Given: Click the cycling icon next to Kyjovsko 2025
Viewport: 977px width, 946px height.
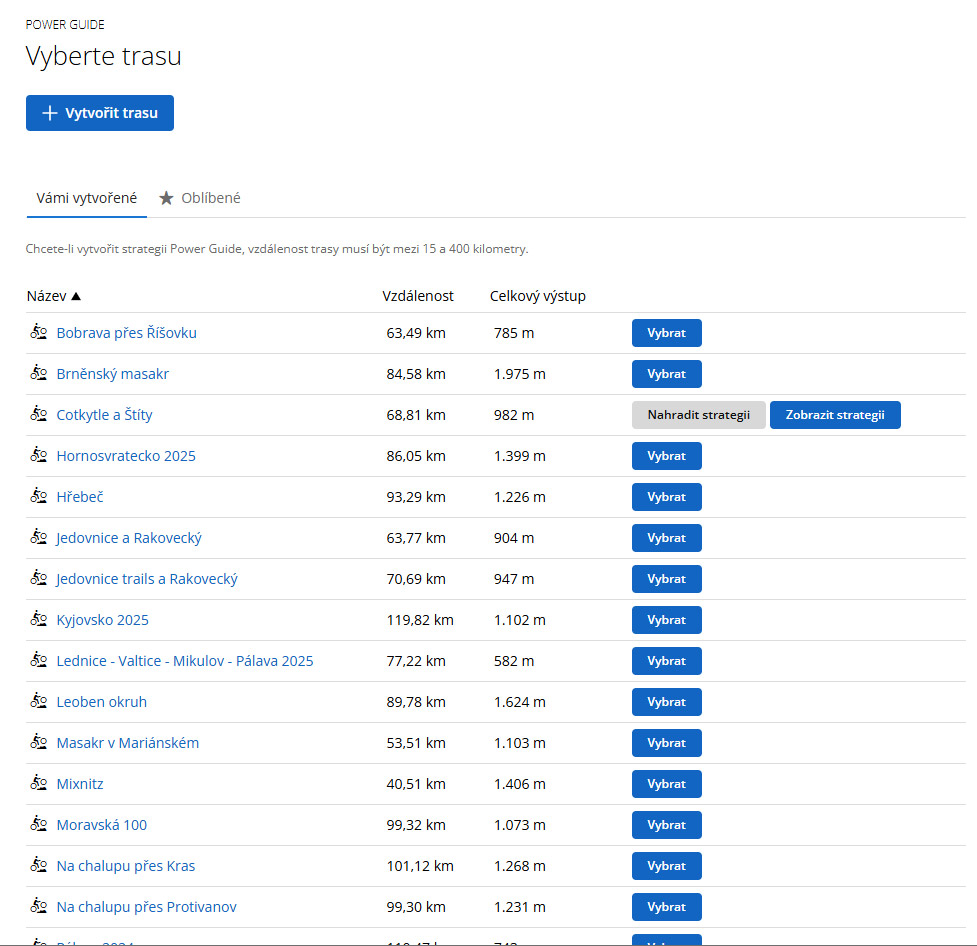Looking at the screenshot, I should pyautogui.click(x=39, y=619).
